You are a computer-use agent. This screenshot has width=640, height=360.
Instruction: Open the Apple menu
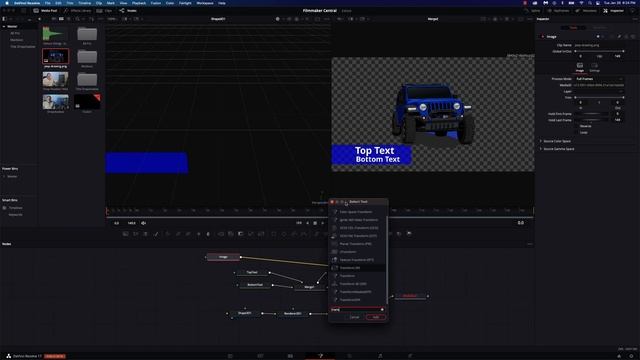7,3
